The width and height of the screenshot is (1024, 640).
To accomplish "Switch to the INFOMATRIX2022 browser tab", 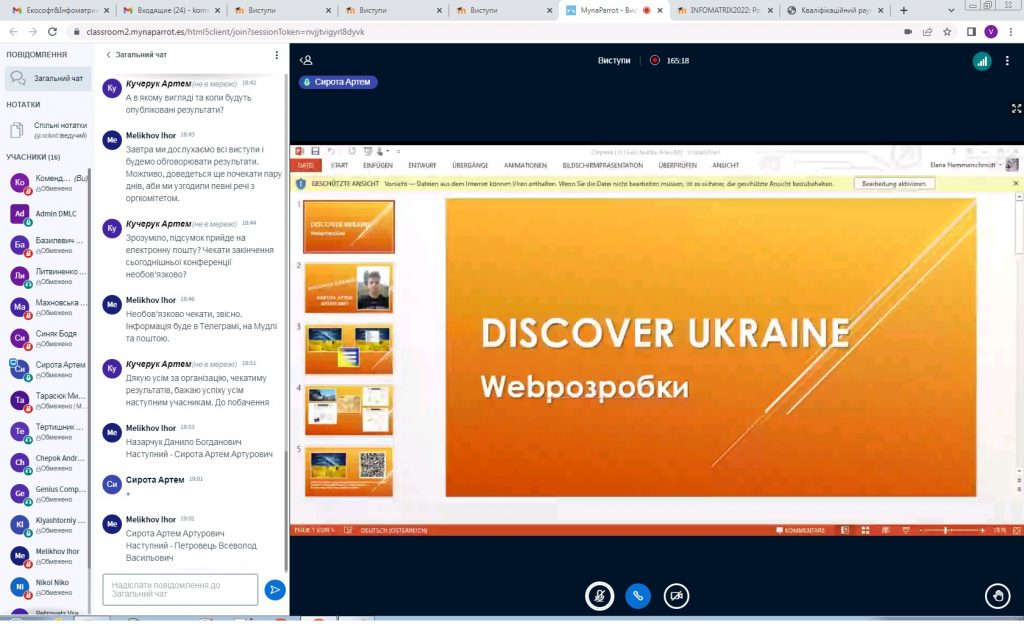I will [x=722, y=10].
